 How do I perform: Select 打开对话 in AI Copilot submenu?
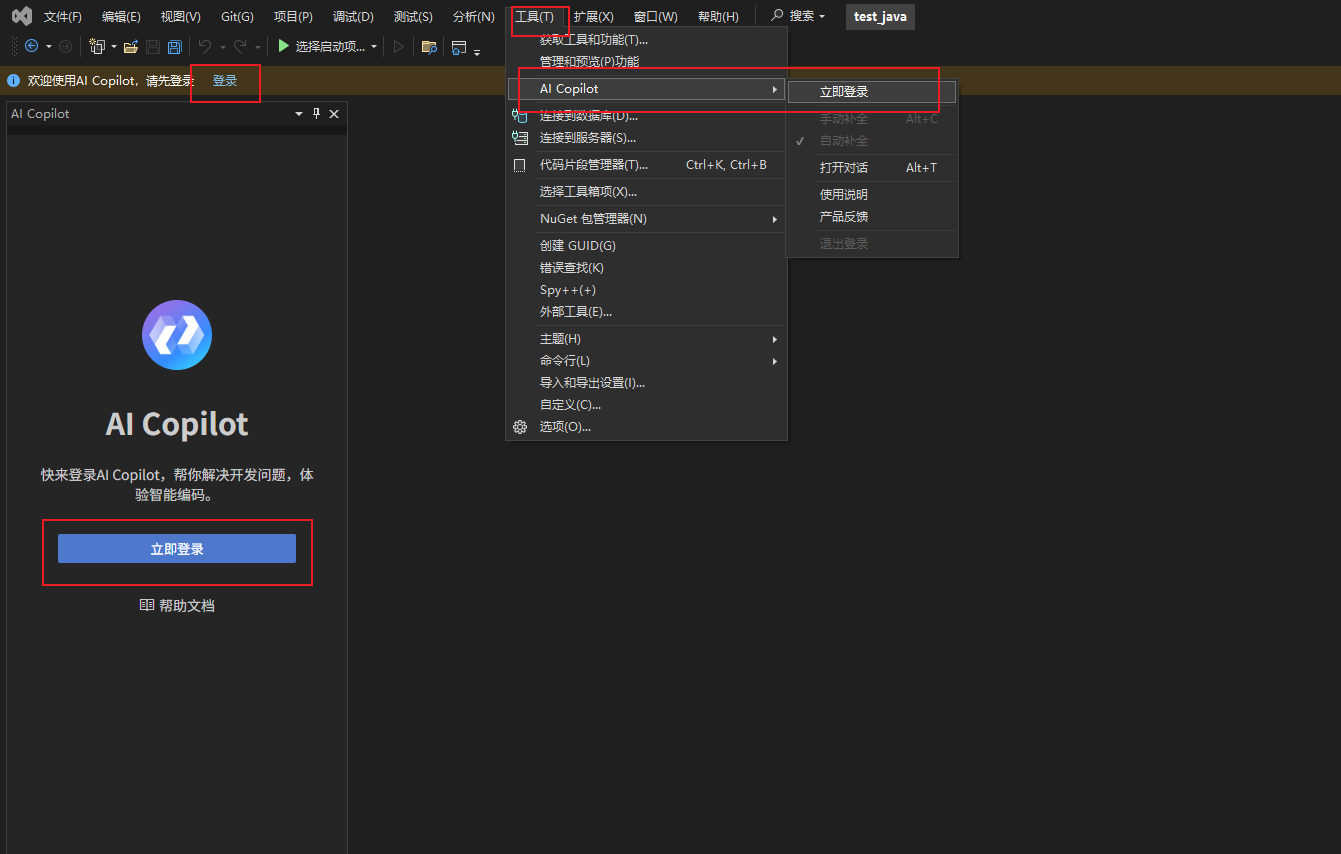(872, 168)
